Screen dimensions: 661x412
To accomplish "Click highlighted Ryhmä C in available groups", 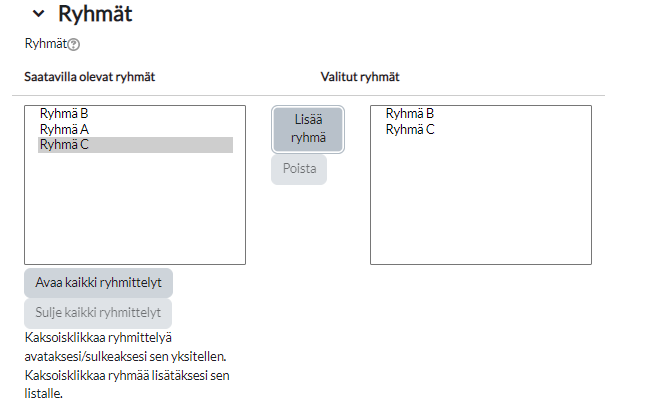I will (x=64, y=145).
